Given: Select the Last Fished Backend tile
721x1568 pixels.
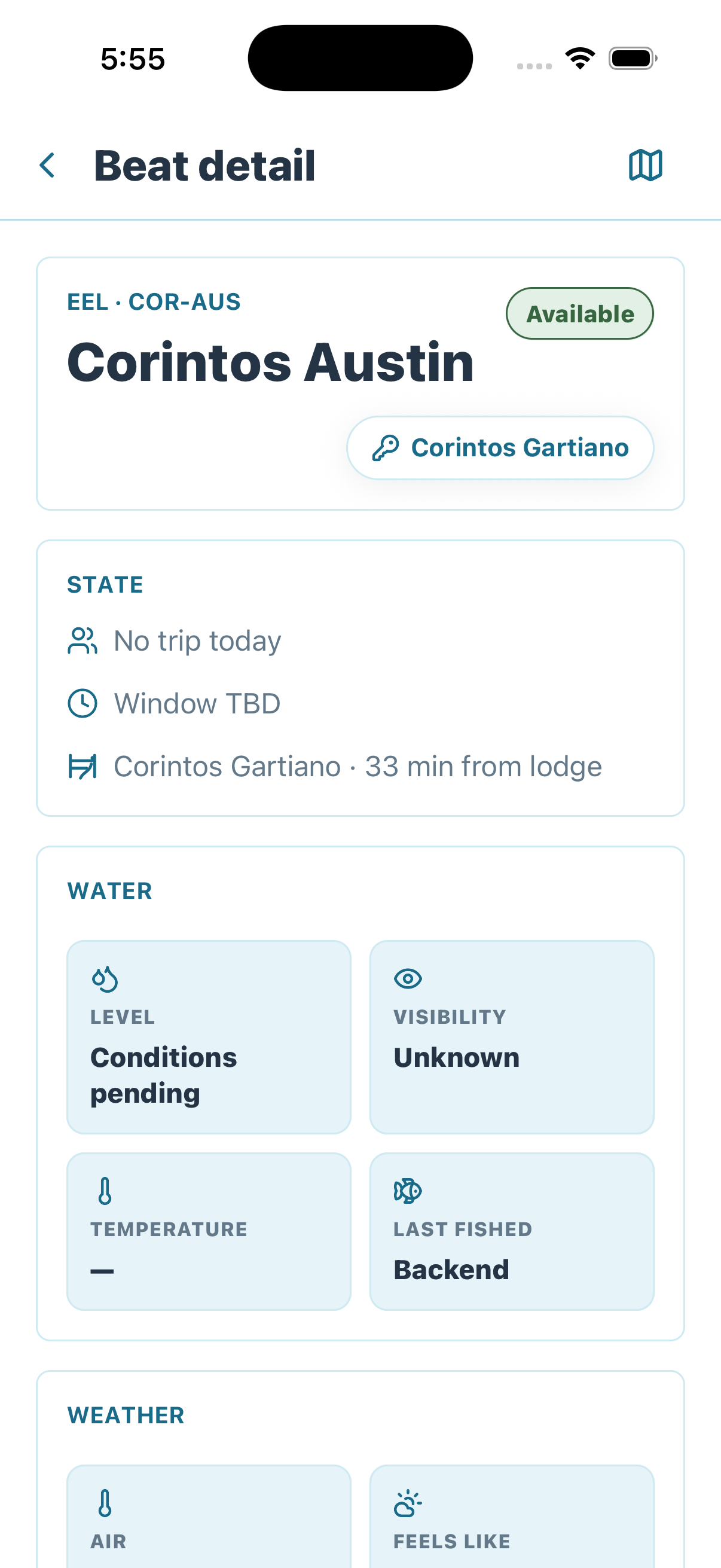Looking at the screenshot, I should point(512,1231).
